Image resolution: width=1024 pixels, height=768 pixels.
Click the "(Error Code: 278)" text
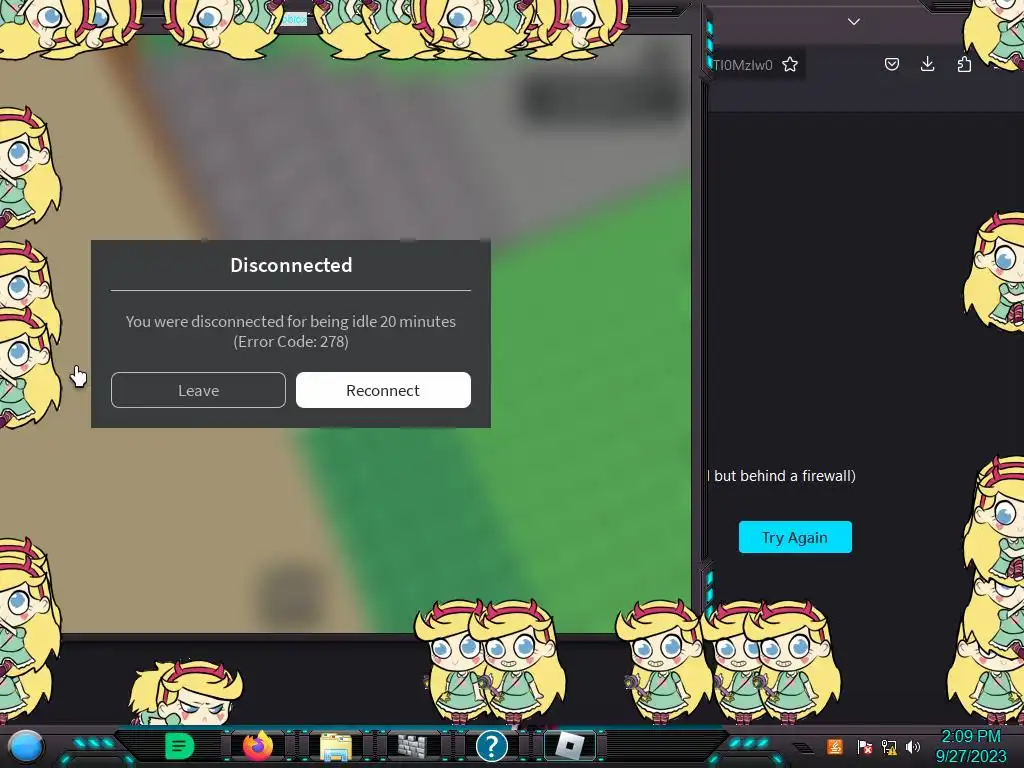(291, 342)
